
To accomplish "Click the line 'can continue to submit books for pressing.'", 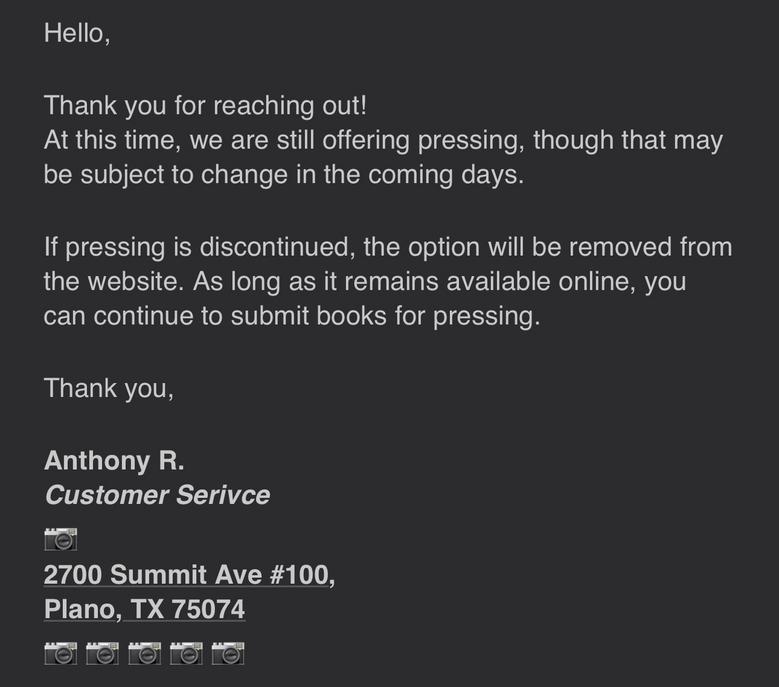I will tap(292, 316).
